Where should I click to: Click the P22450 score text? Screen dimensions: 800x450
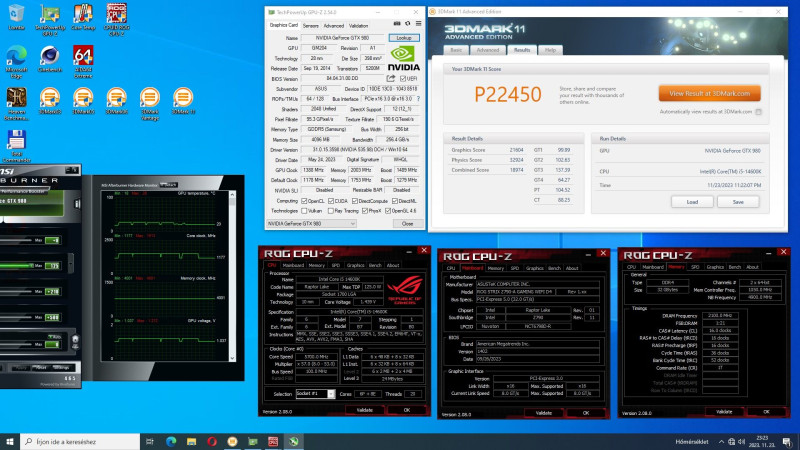(x=508, y=94)
